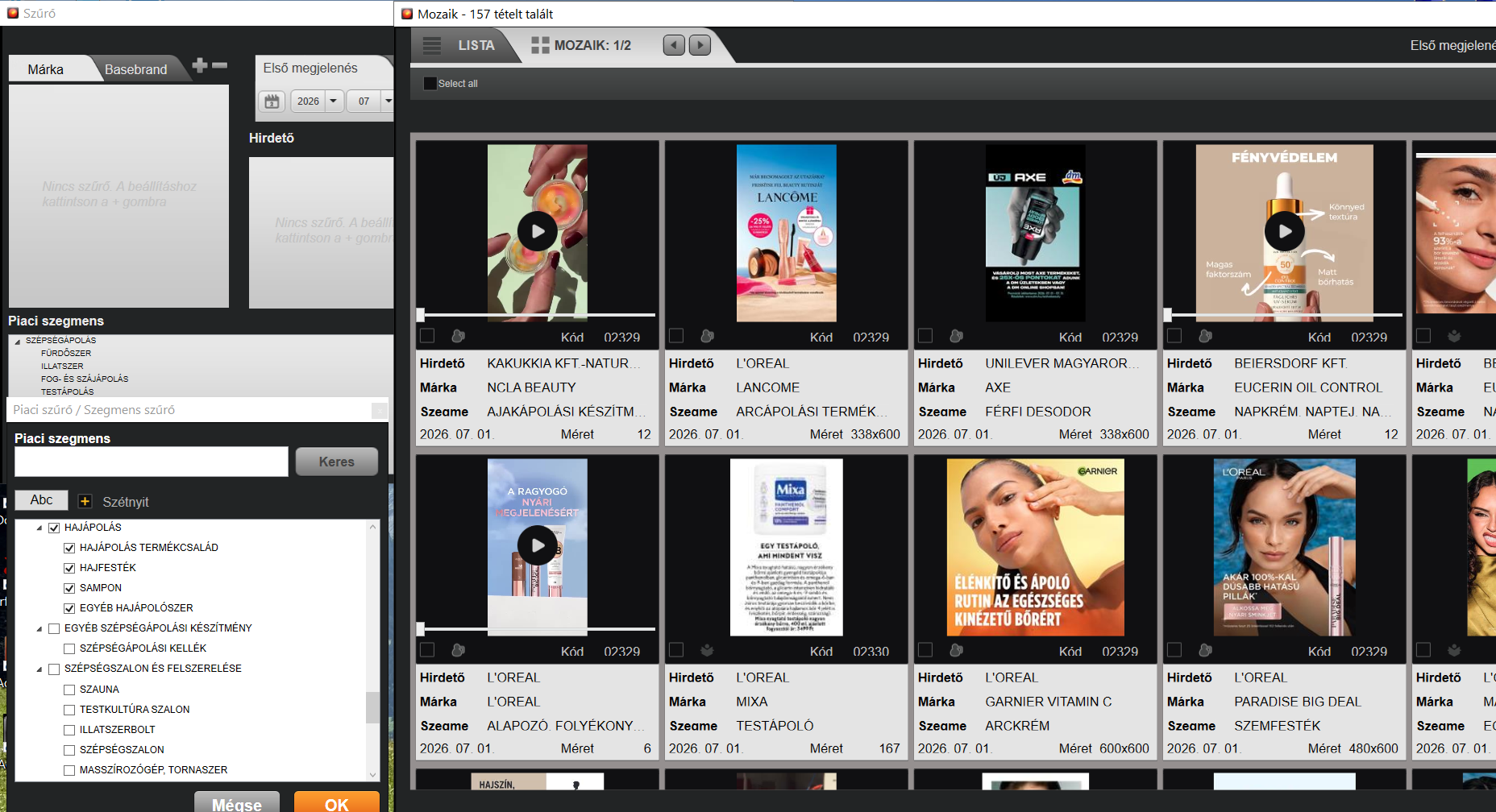The image size is (1496, 812).
Task: Uncheck HAJÁPOLÁS TERMÉKCSALÁD checkbox
Action: click(x=69, y=548)
